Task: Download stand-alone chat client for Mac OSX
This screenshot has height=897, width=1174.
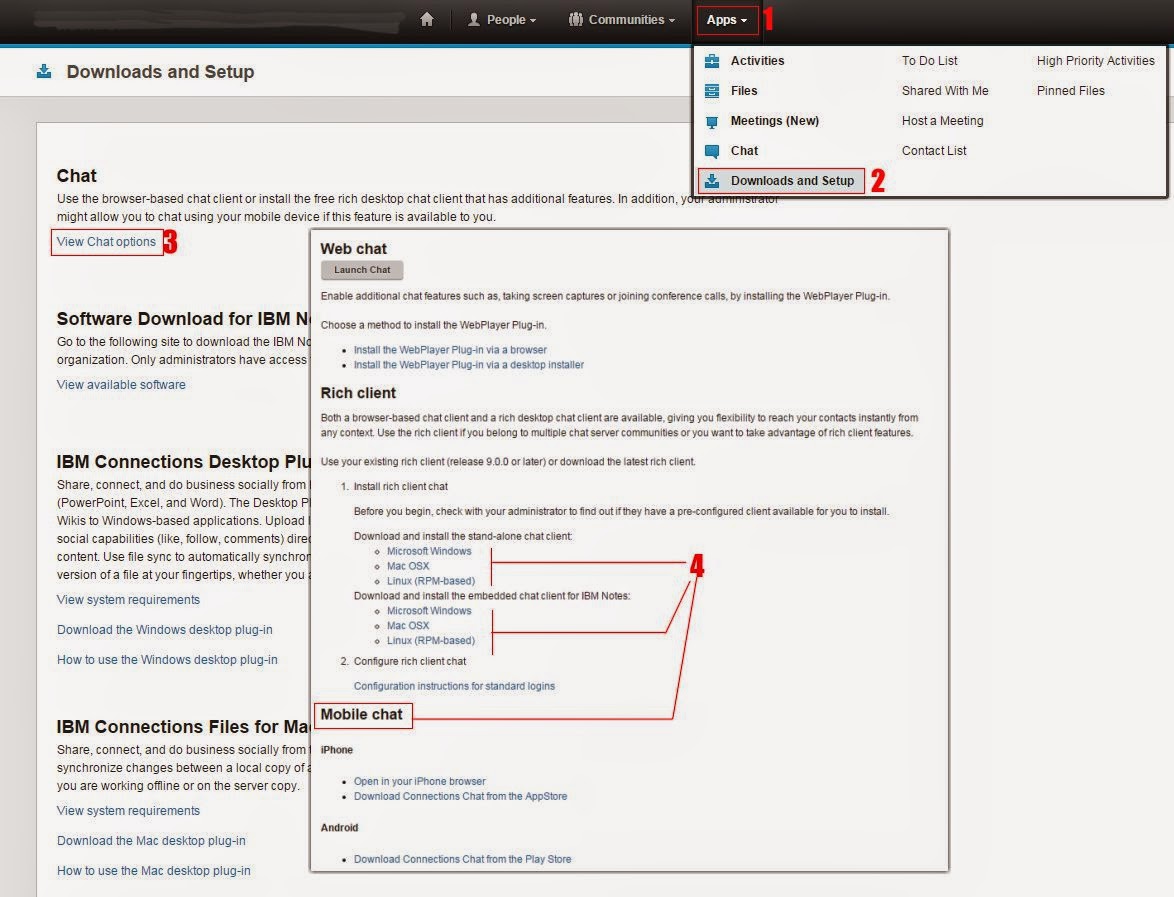Action: (408, 566)
